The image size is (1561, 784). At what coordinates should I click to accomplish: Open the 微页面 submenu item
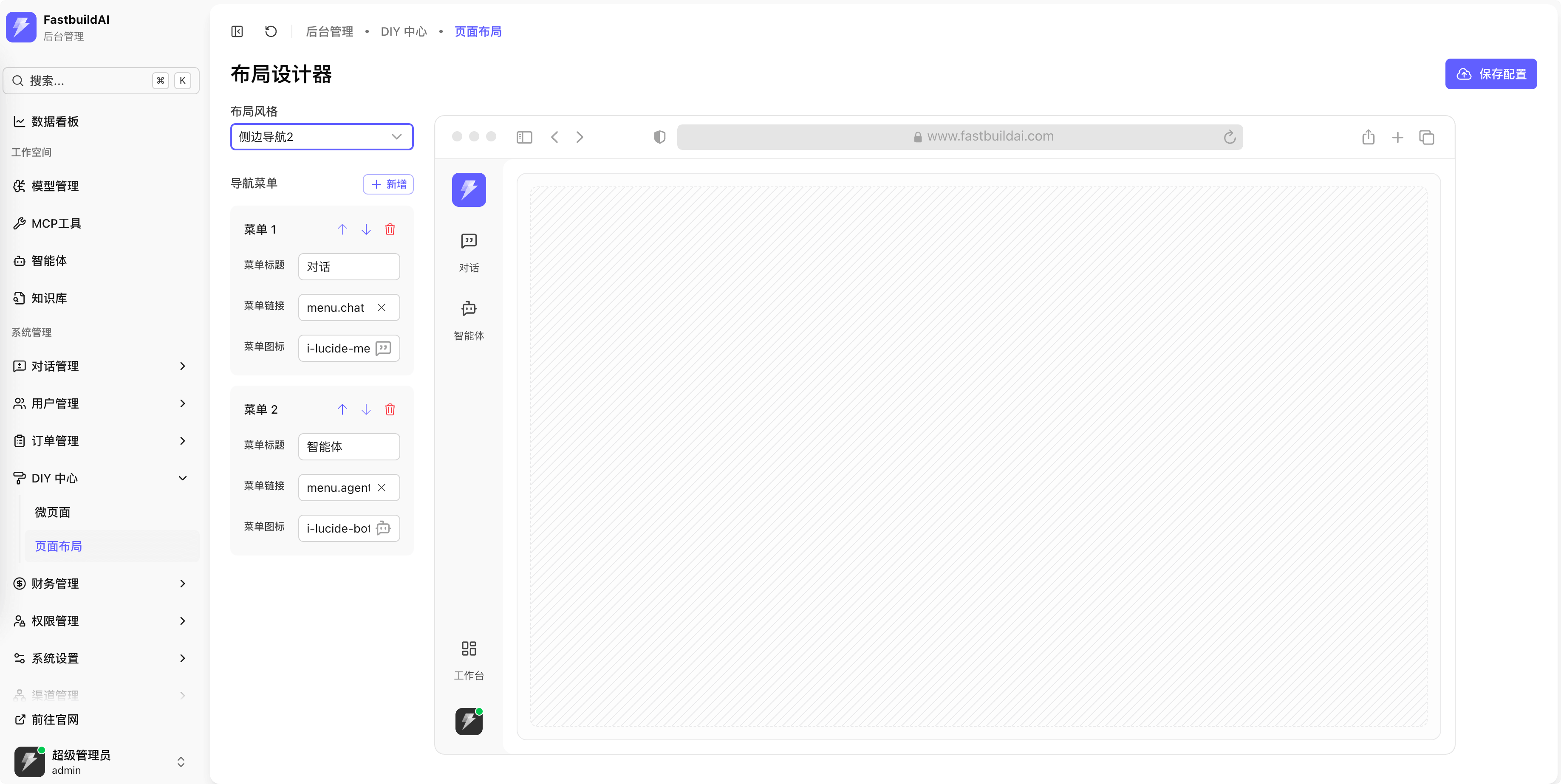tap(53, 512)
